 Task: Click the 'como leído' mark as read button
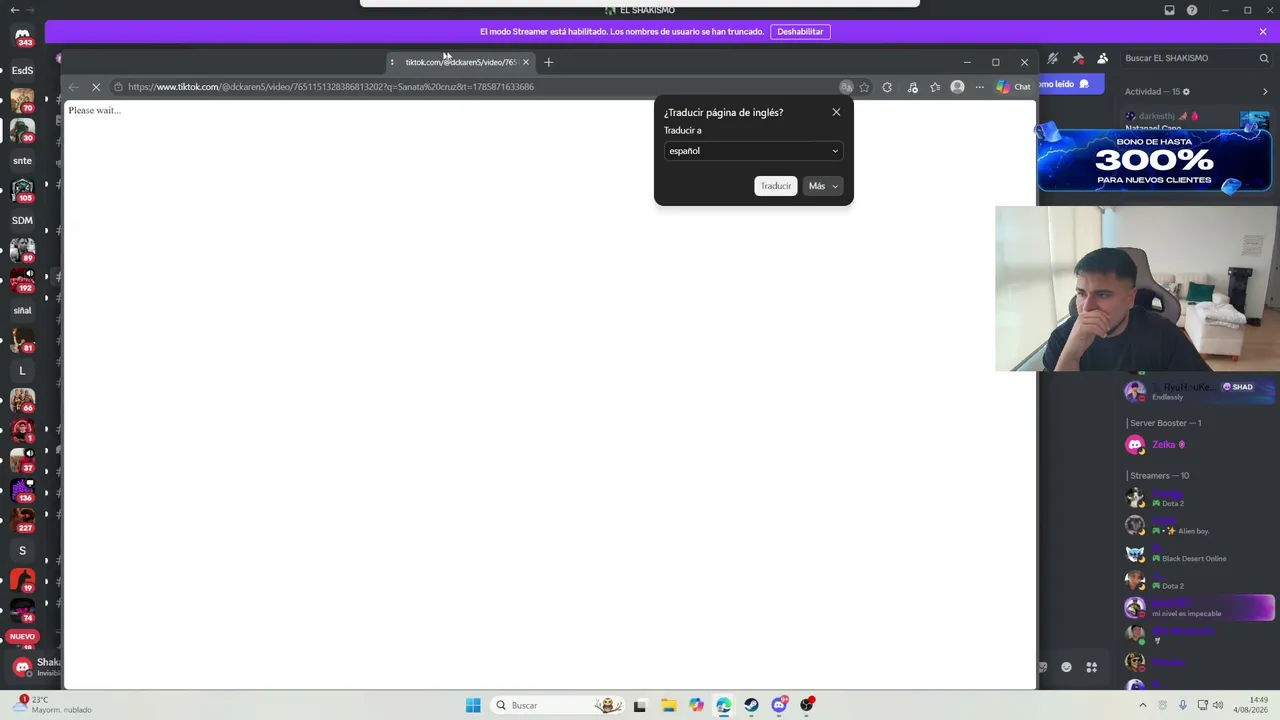click(1070, 84)
